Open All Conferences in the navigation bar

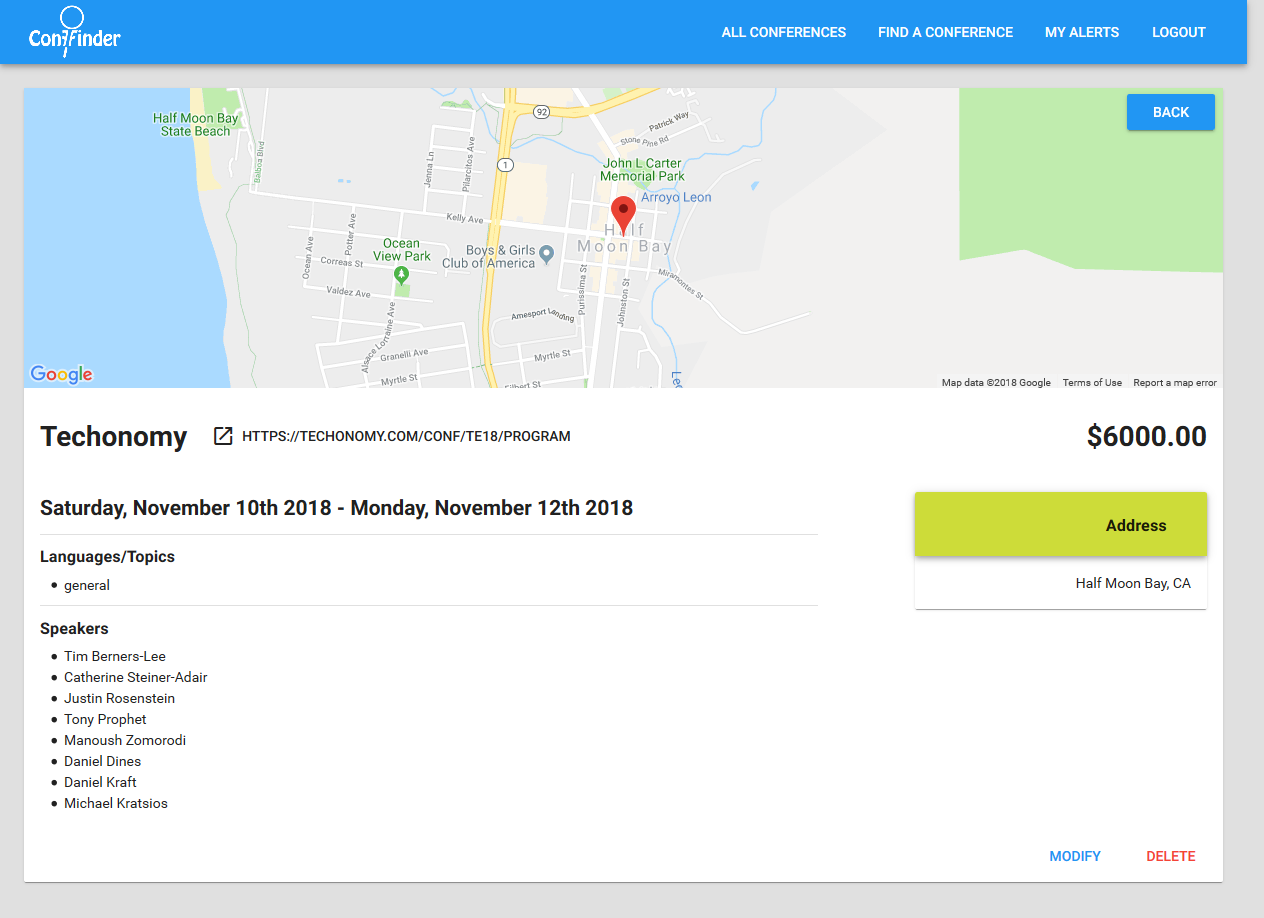[x=784, y=32]
